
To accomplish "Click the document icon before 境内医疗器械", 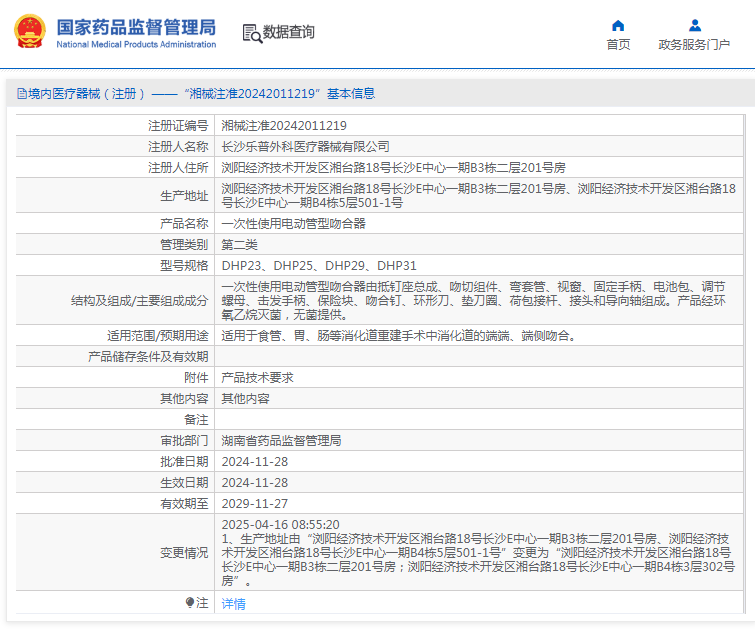I will (22, 93).
